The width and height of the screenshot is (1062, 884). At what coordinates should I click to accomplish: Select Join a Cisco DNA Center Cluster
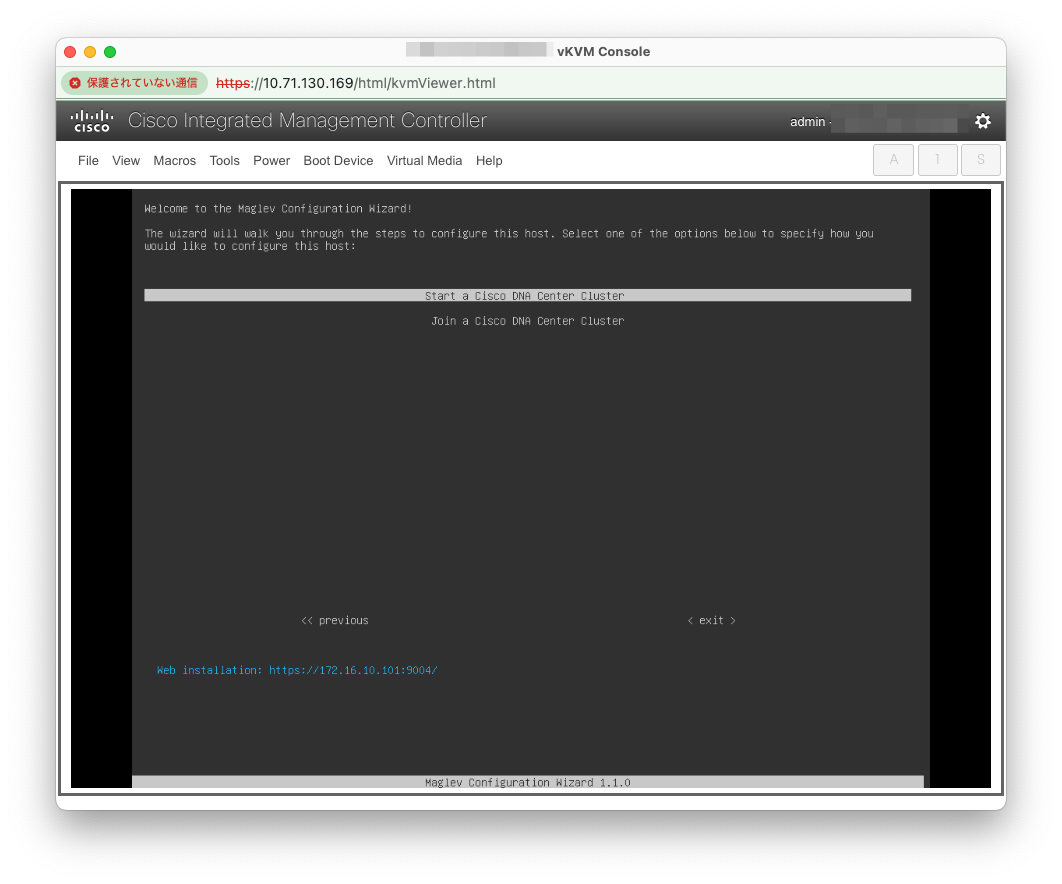coord(528,321)
